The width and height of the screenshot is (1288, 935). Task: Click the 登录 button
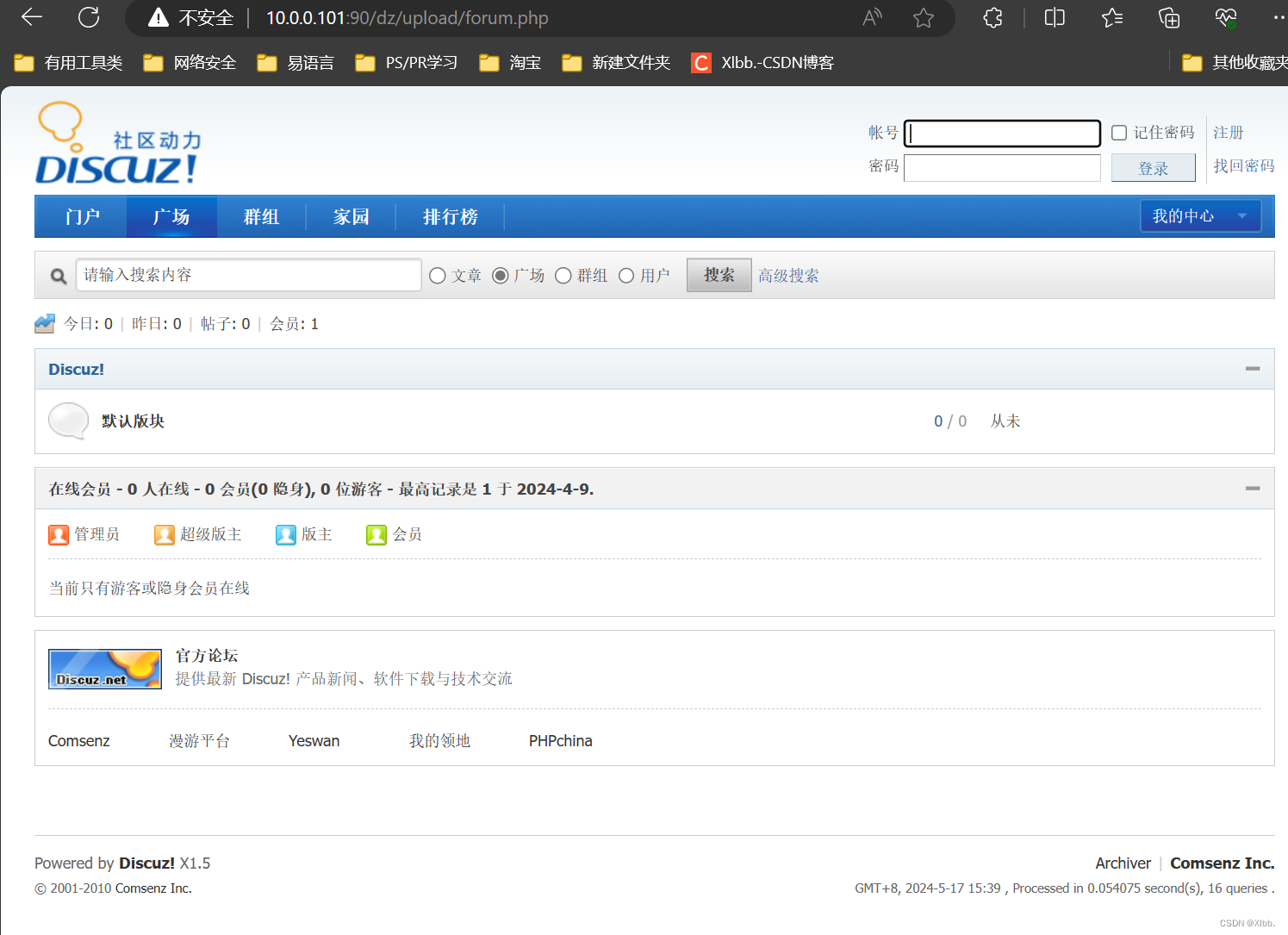(1154, 168)
